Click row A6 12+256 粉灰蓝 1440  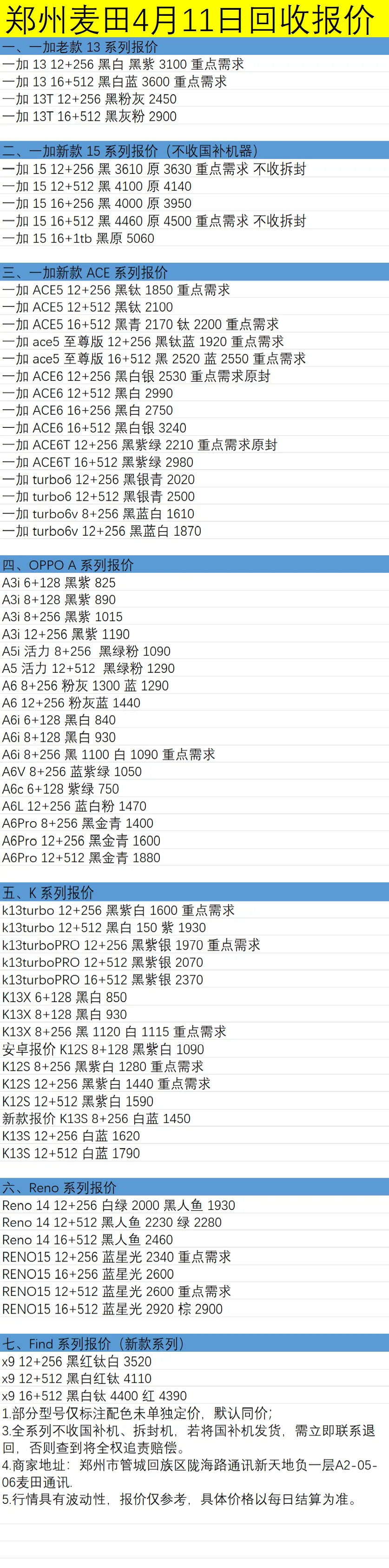(x=194, y=703)
